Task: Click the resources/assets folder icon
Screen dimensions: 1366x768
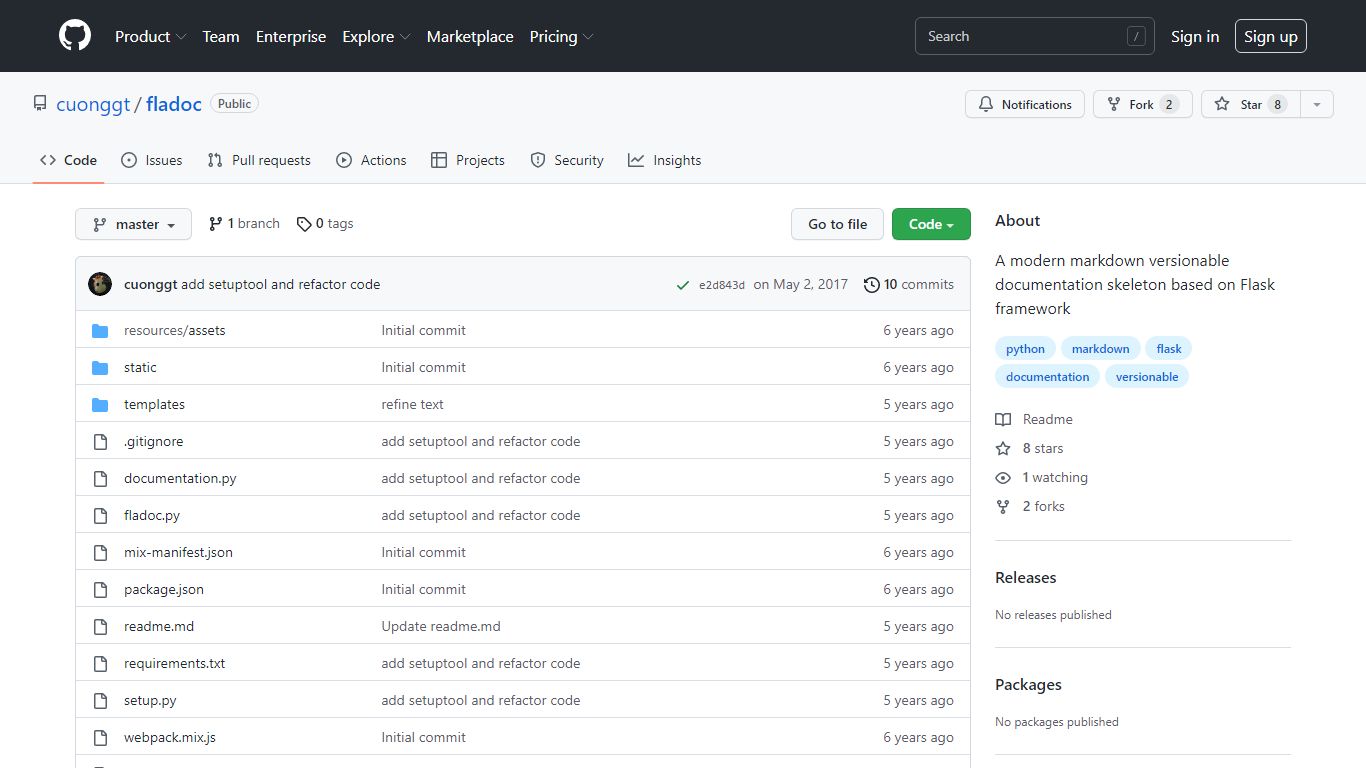Action: point(100,330)
